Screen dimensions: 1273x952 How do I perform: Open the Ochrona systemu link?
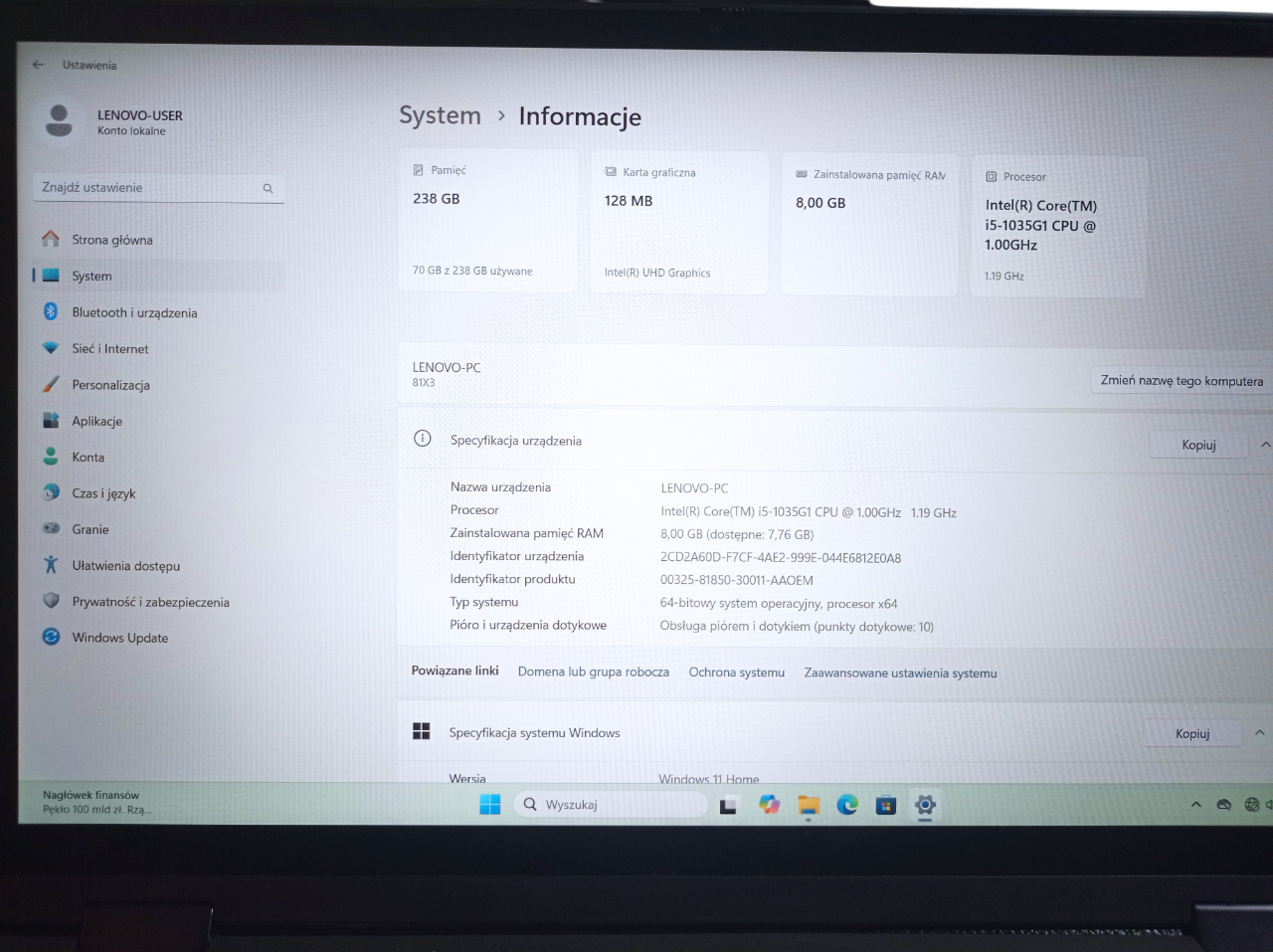pyautogui.click(x=737, y=672)
